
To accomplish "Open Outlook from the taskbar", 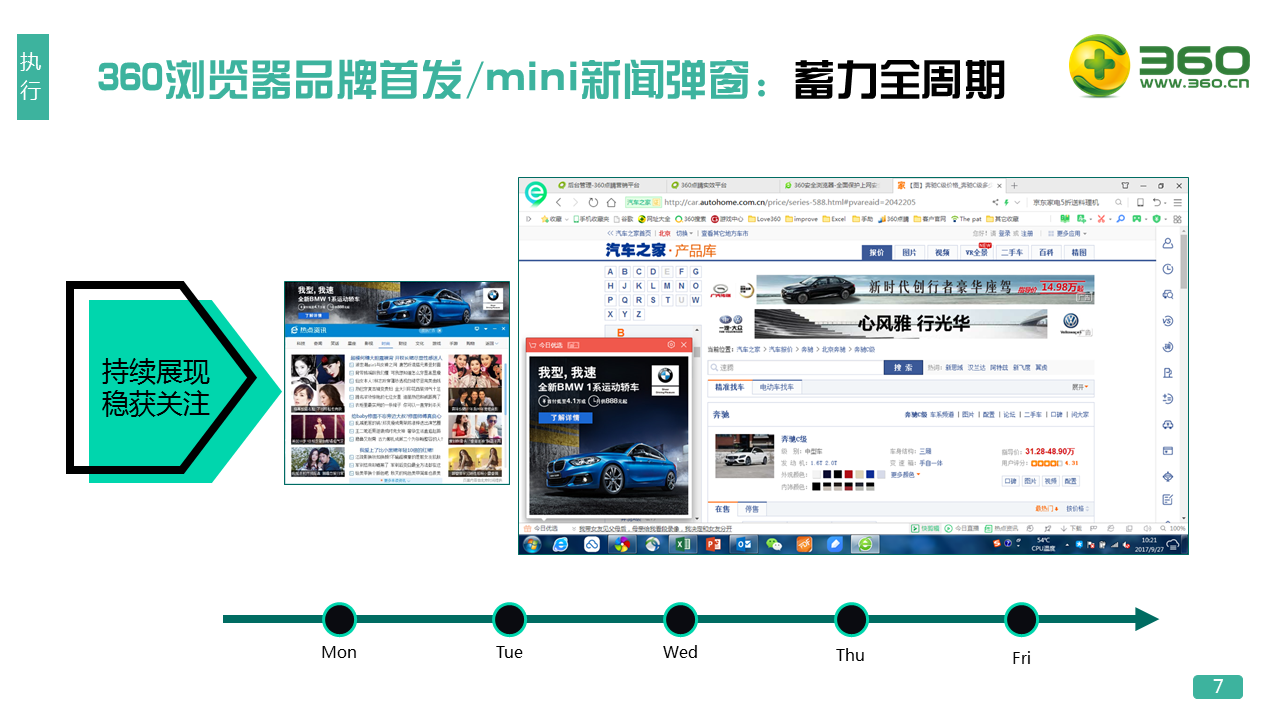I will click(x=744, y=545).
